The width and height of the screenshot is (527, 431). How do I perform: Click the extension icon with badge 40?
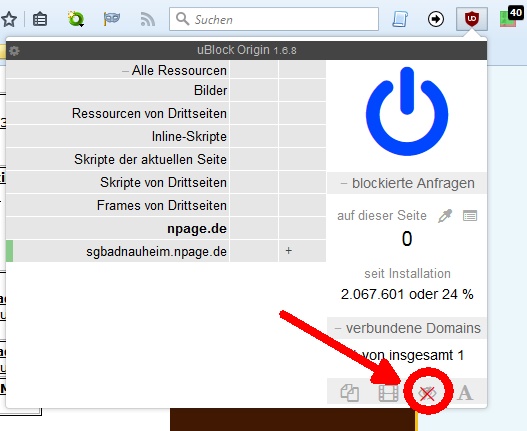point(511,17)
